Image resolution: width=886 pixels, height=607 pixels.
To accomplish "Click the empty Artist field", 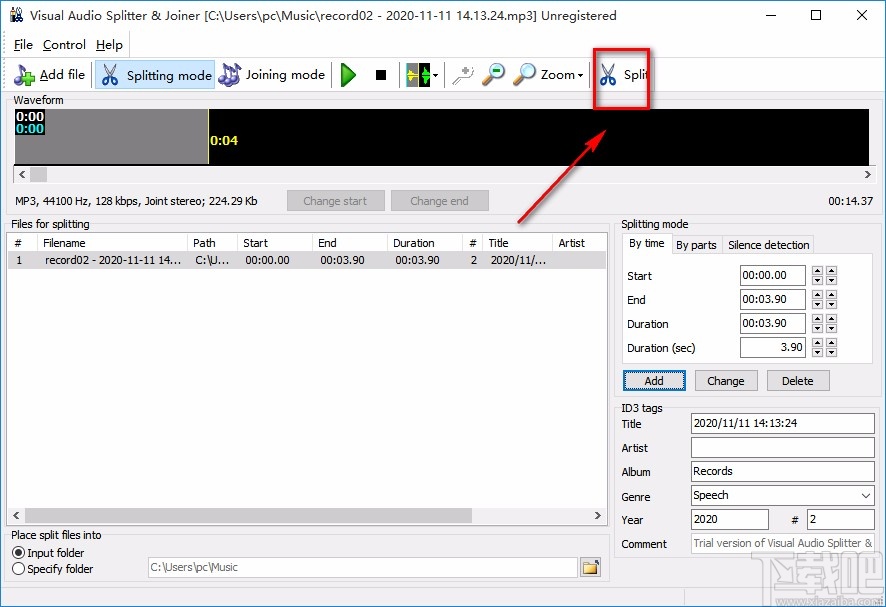I will click(x=783, y=448).
